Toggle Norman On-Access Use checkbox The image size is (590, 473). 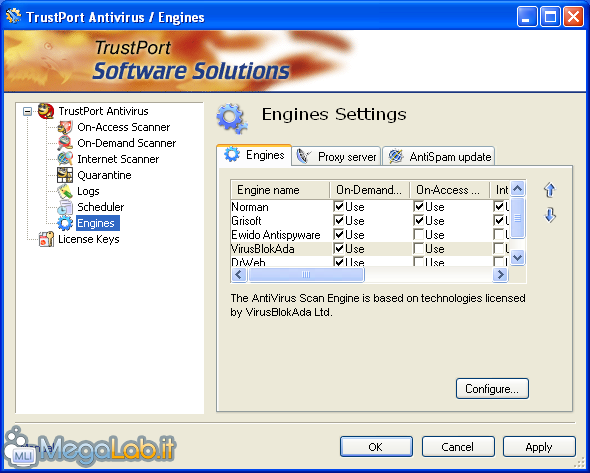pos(419,206)
